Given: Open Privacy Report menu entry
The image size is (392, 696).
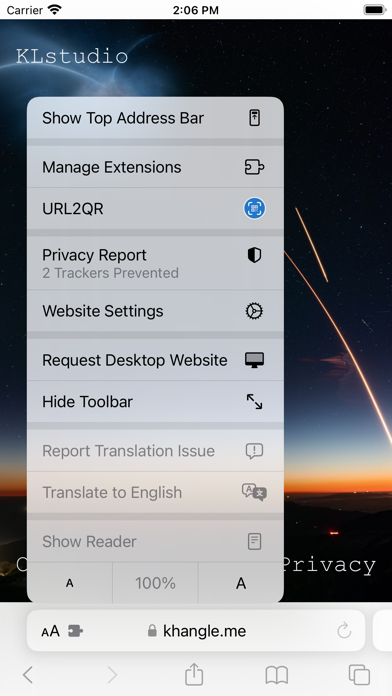Looking at the screenshot, I should pyautogui.click(x=155, y=263).
